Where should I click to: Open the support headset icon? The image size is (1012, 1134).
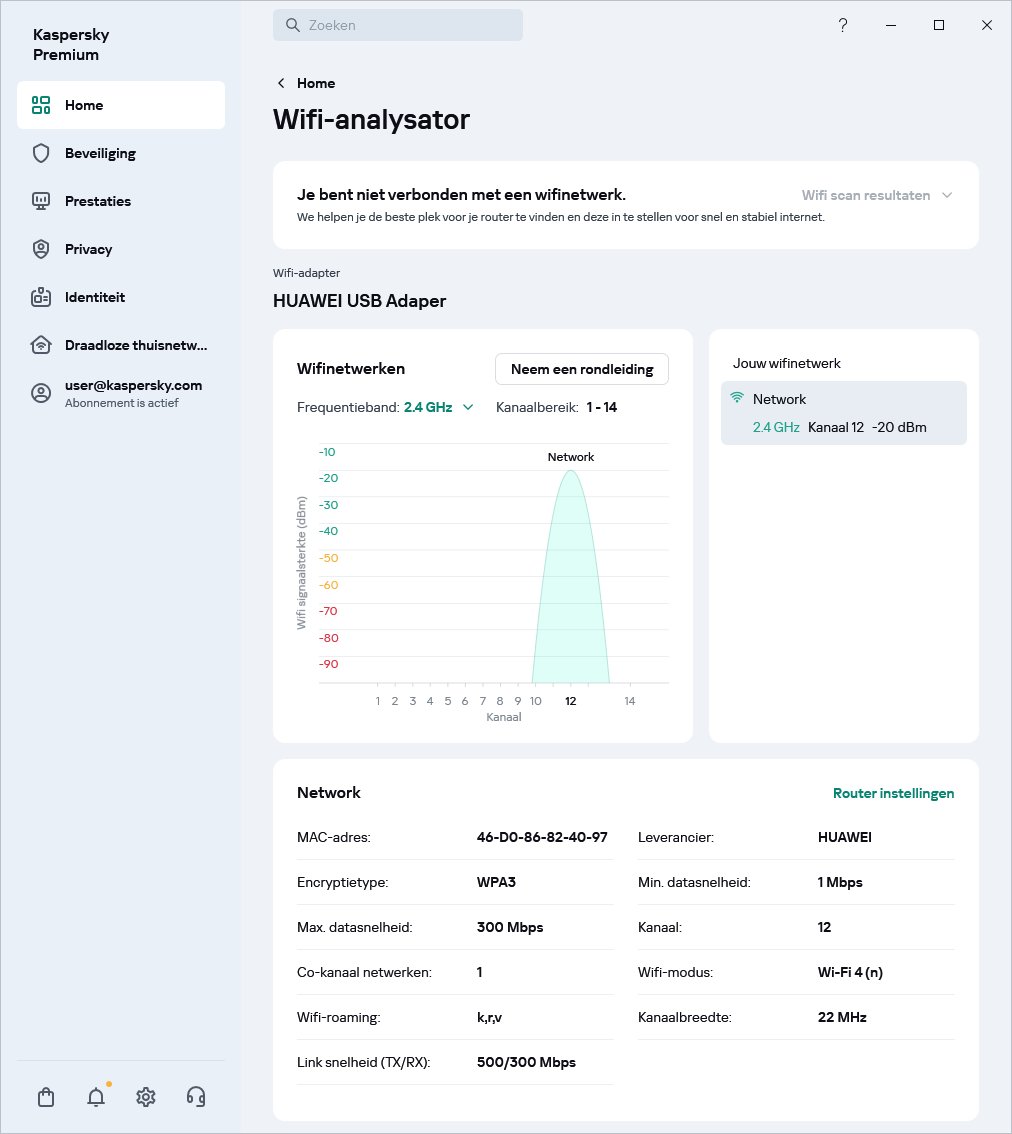point(196,1097)
